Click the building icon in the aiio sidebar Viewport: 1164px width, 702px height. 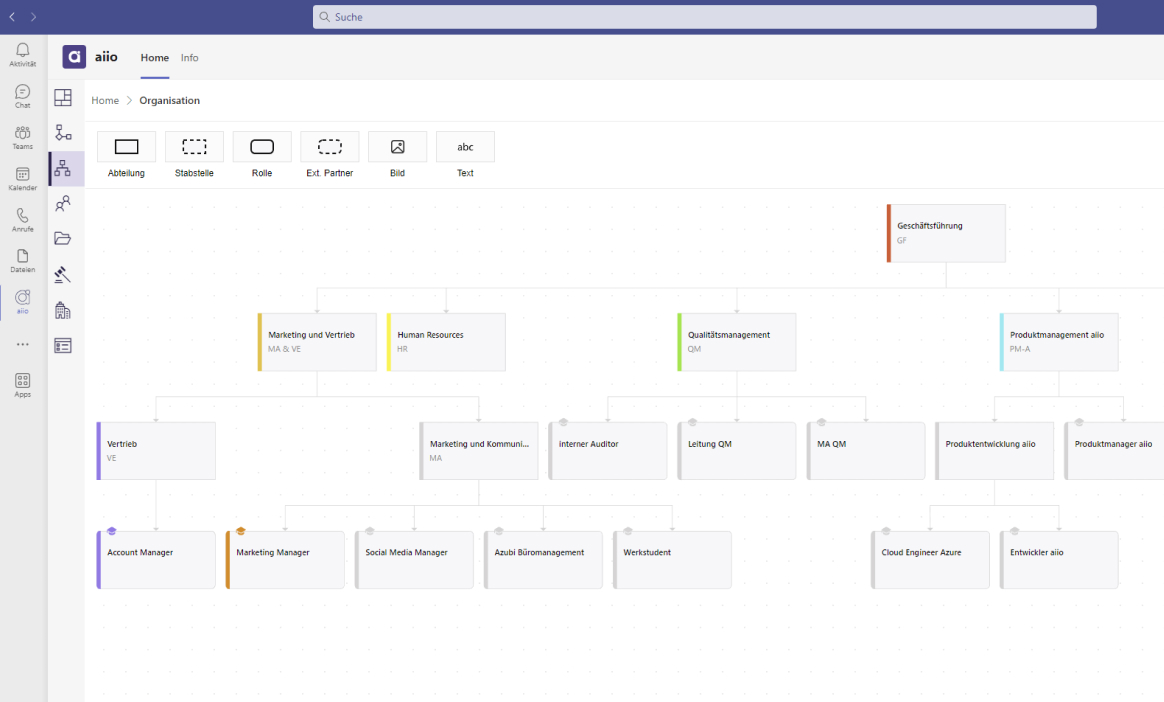(63, 310)
